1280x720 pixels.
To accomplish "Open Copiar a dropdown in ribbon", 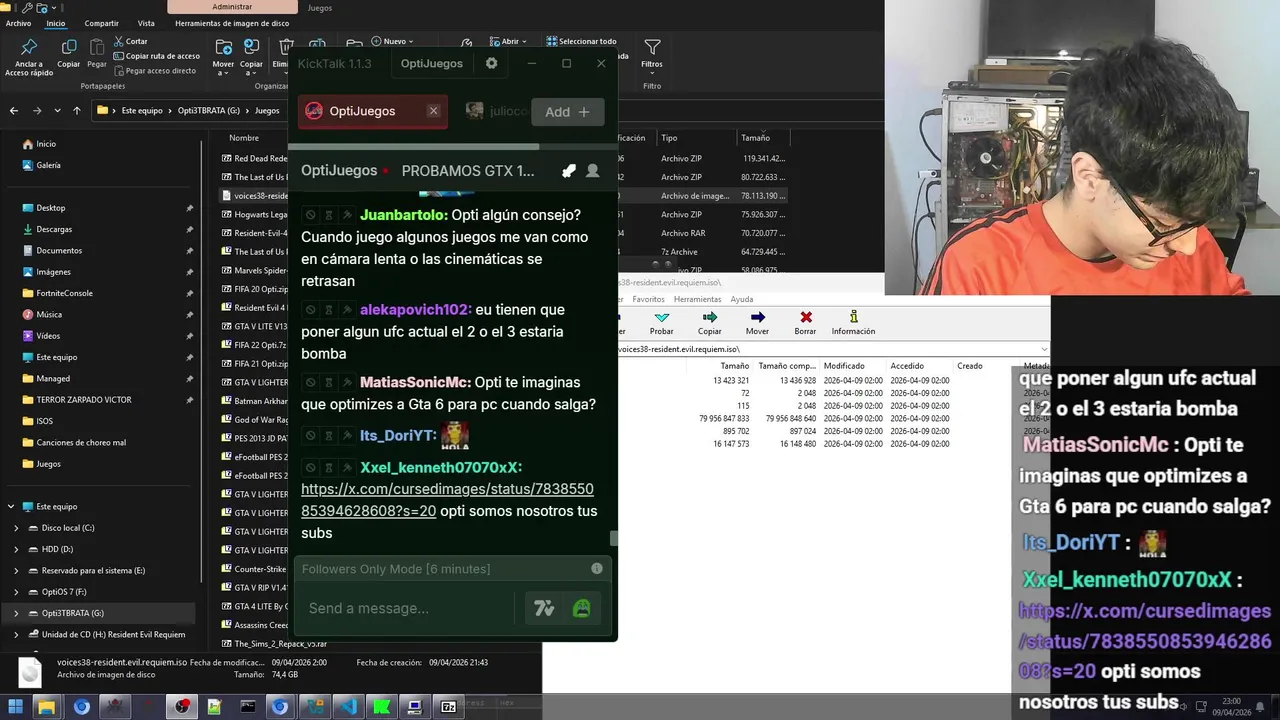I will click(252, 56).
